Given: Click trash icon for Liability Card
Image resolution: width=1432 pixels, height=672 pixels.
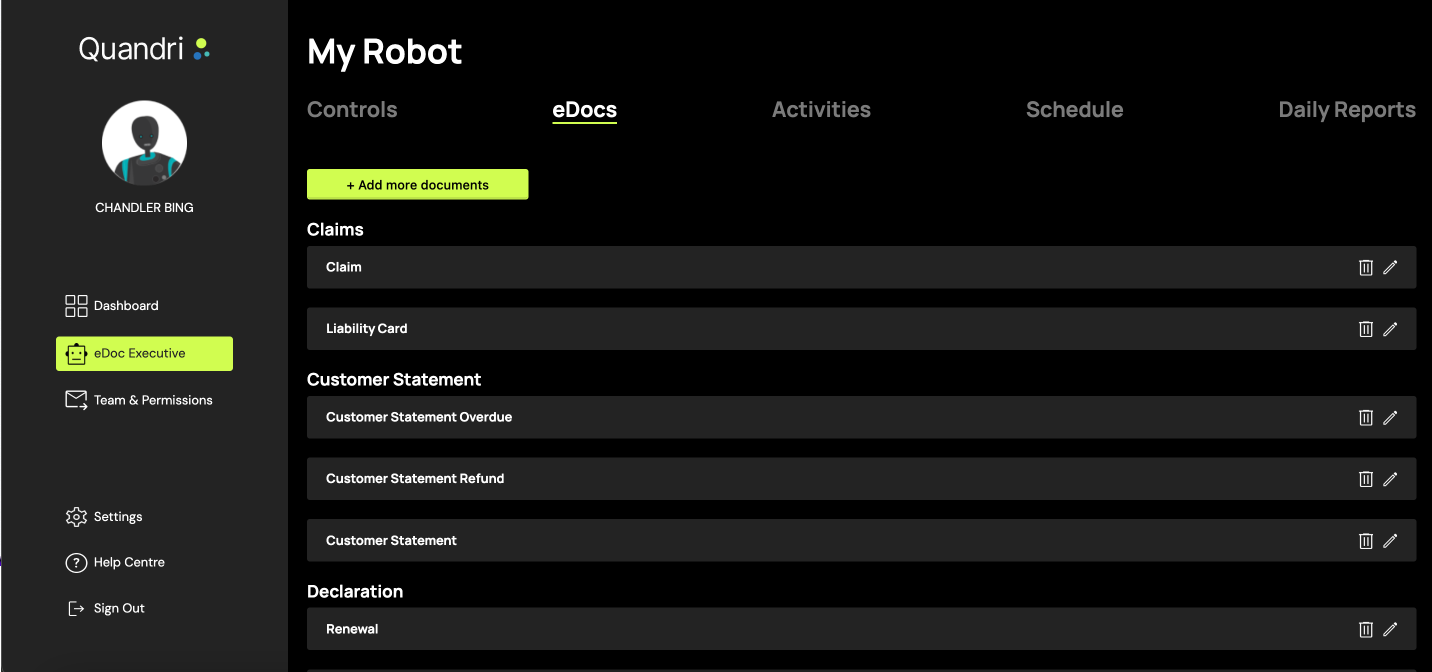Looking at the screenshot, I should pos(1365,329).
